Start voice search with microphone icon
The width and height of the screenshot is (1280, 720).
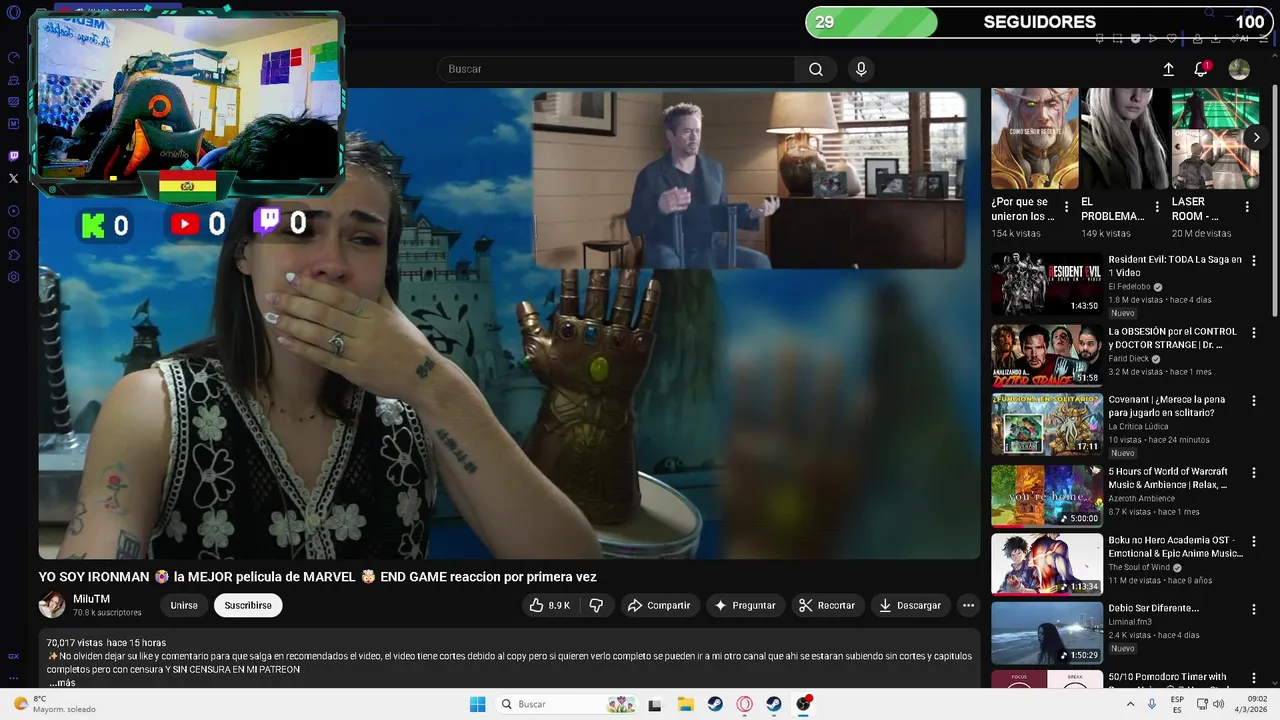tap(861, 69)
